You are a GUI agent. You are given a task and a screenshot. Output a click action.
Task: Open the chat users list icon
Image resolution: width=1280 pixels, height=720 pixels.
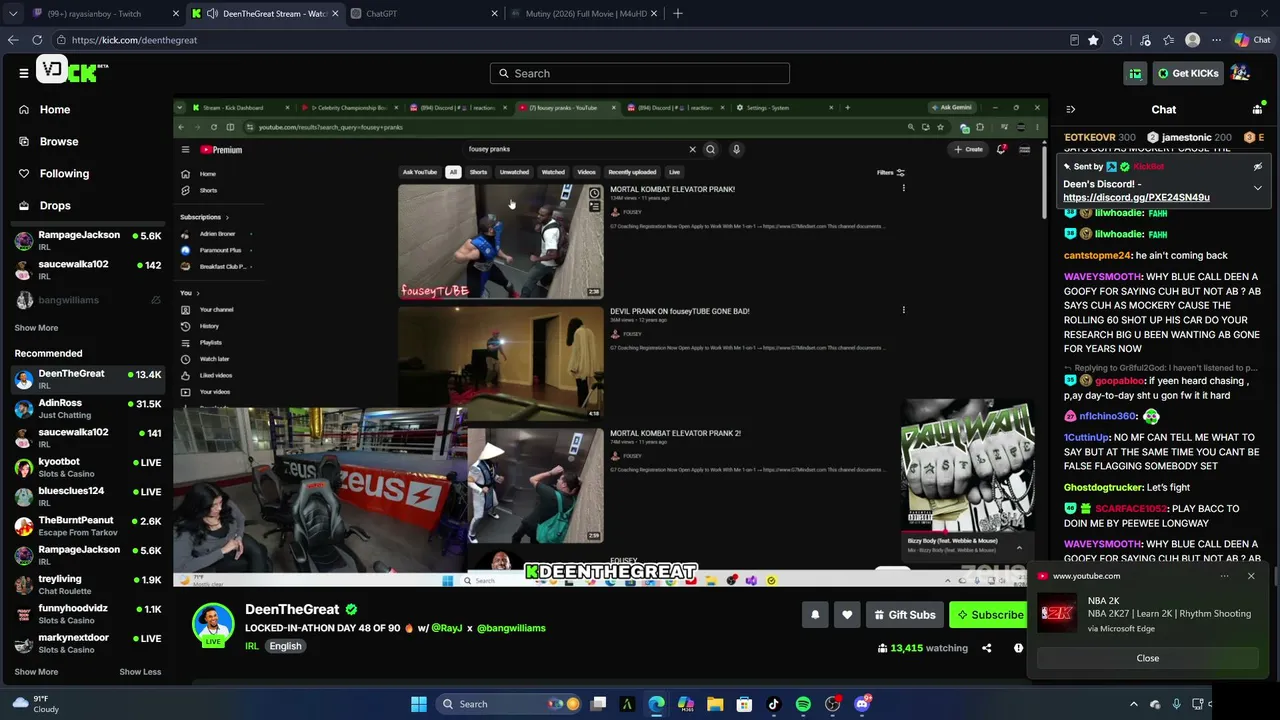coord(1257,109)
